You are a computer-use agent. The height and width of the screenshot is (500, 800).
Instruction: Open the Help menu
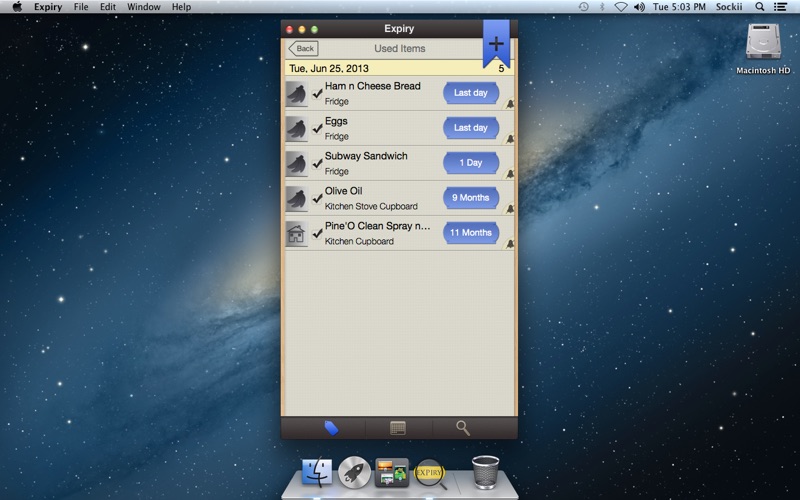[181, 7]
